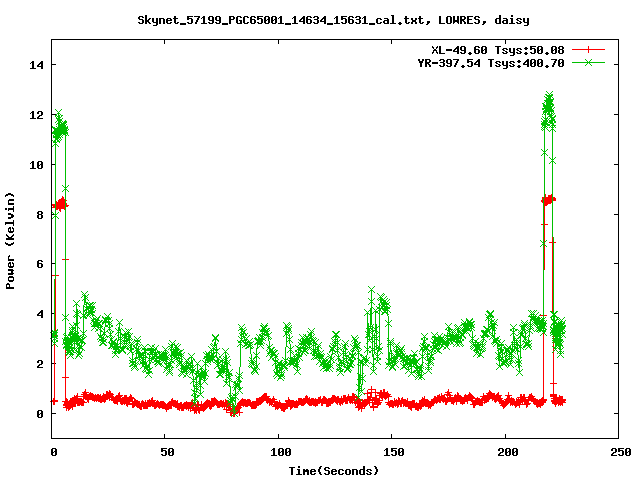Click x-axis tick label 150
The image size is (640, 480).
pos(394,452)
